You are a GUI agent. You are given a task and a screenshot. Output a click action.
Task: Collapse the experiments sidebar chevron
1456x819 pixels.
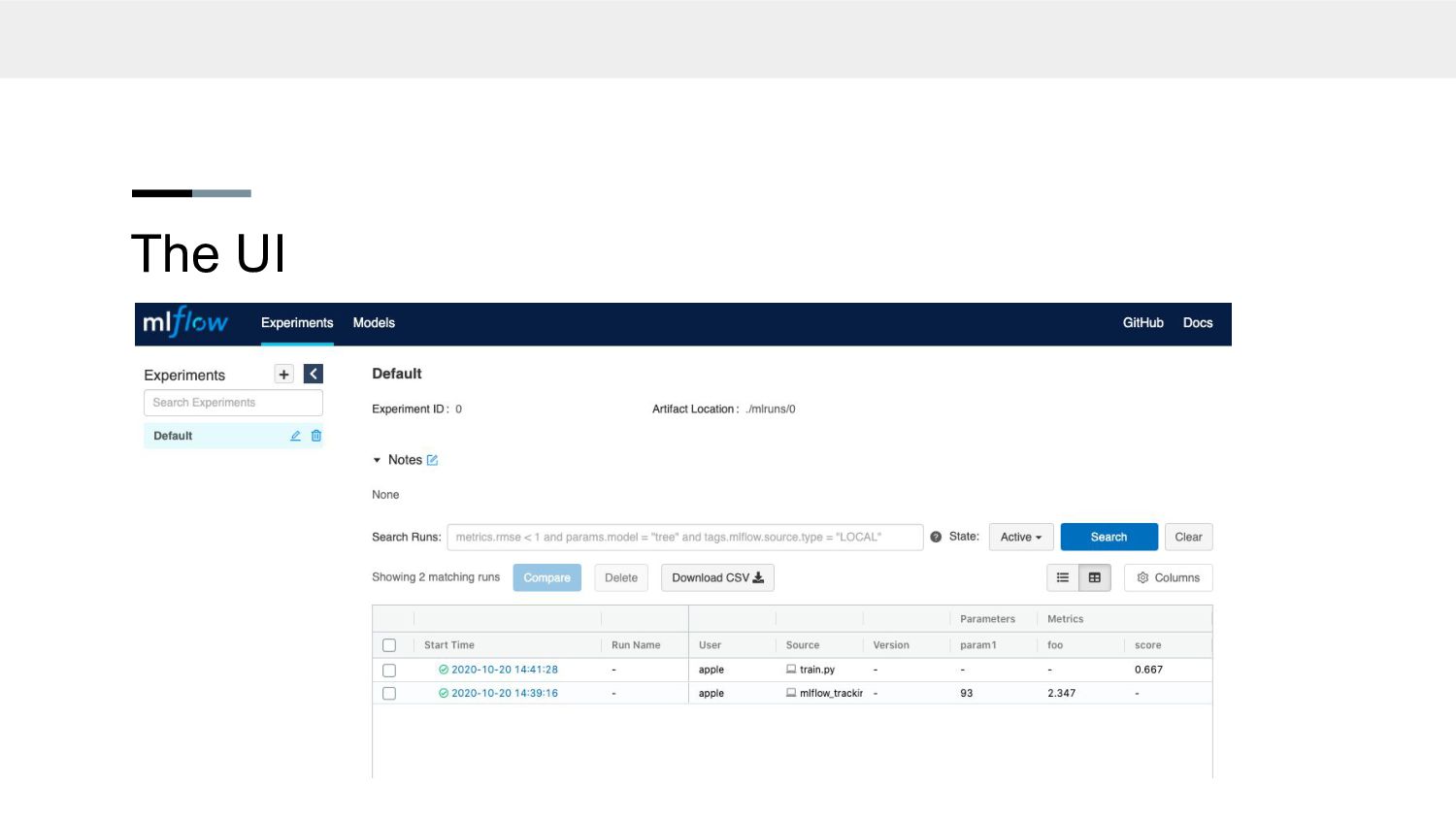[314, 374]
